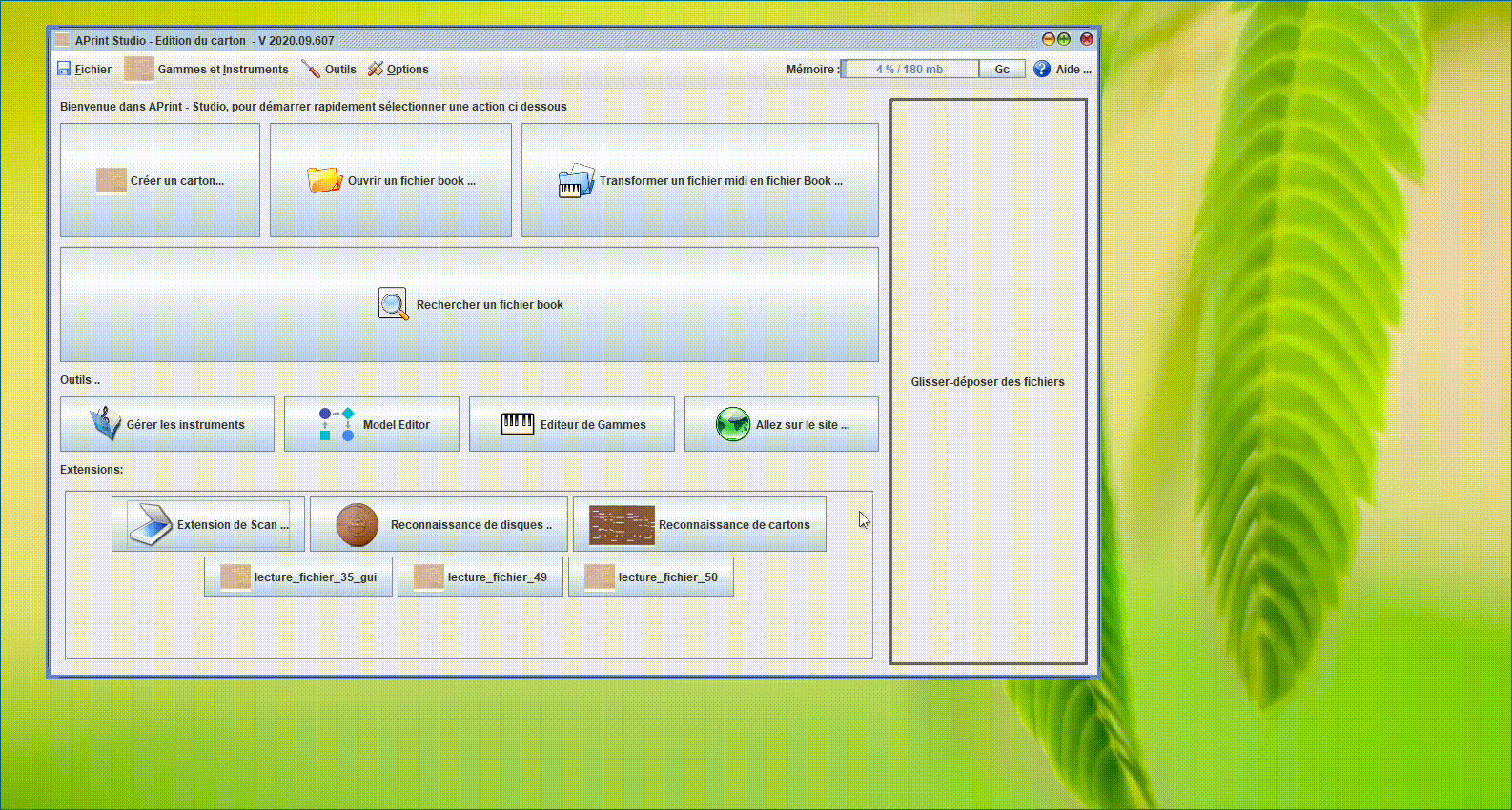Click Ouvrir un fichier book button
Screen dimensions: 1512x810
[x=391, y=180]
